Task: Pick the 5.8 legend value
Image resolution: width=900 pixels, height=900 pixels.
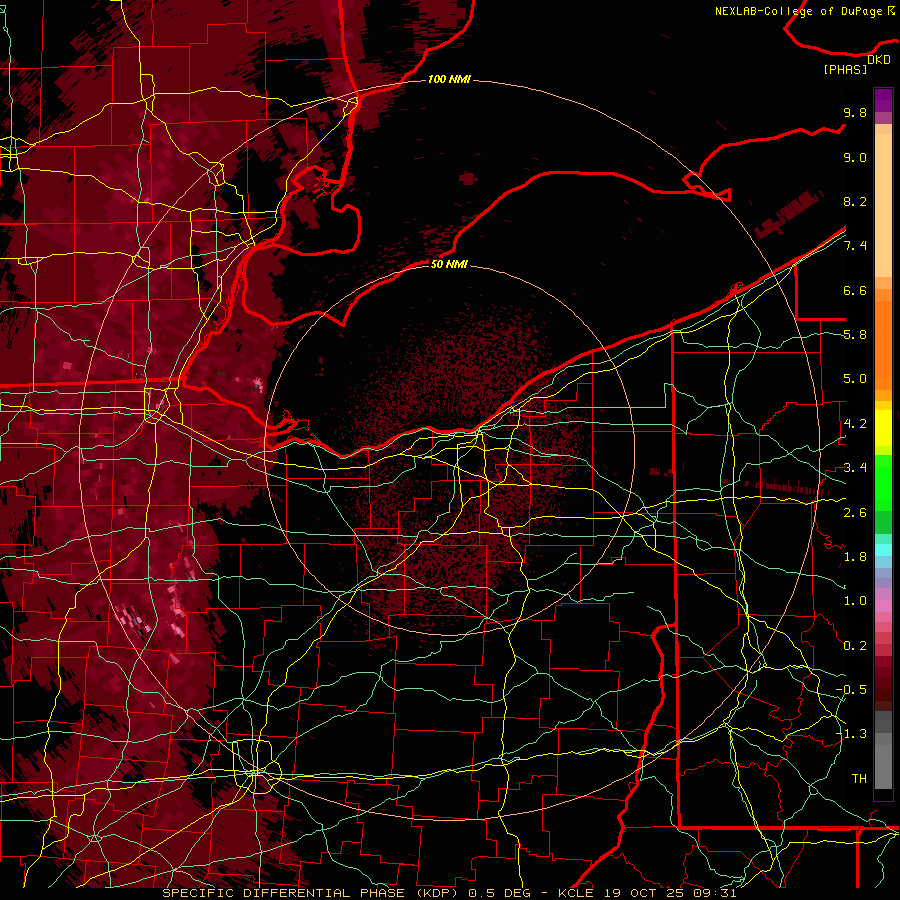Action: point(855,335)
